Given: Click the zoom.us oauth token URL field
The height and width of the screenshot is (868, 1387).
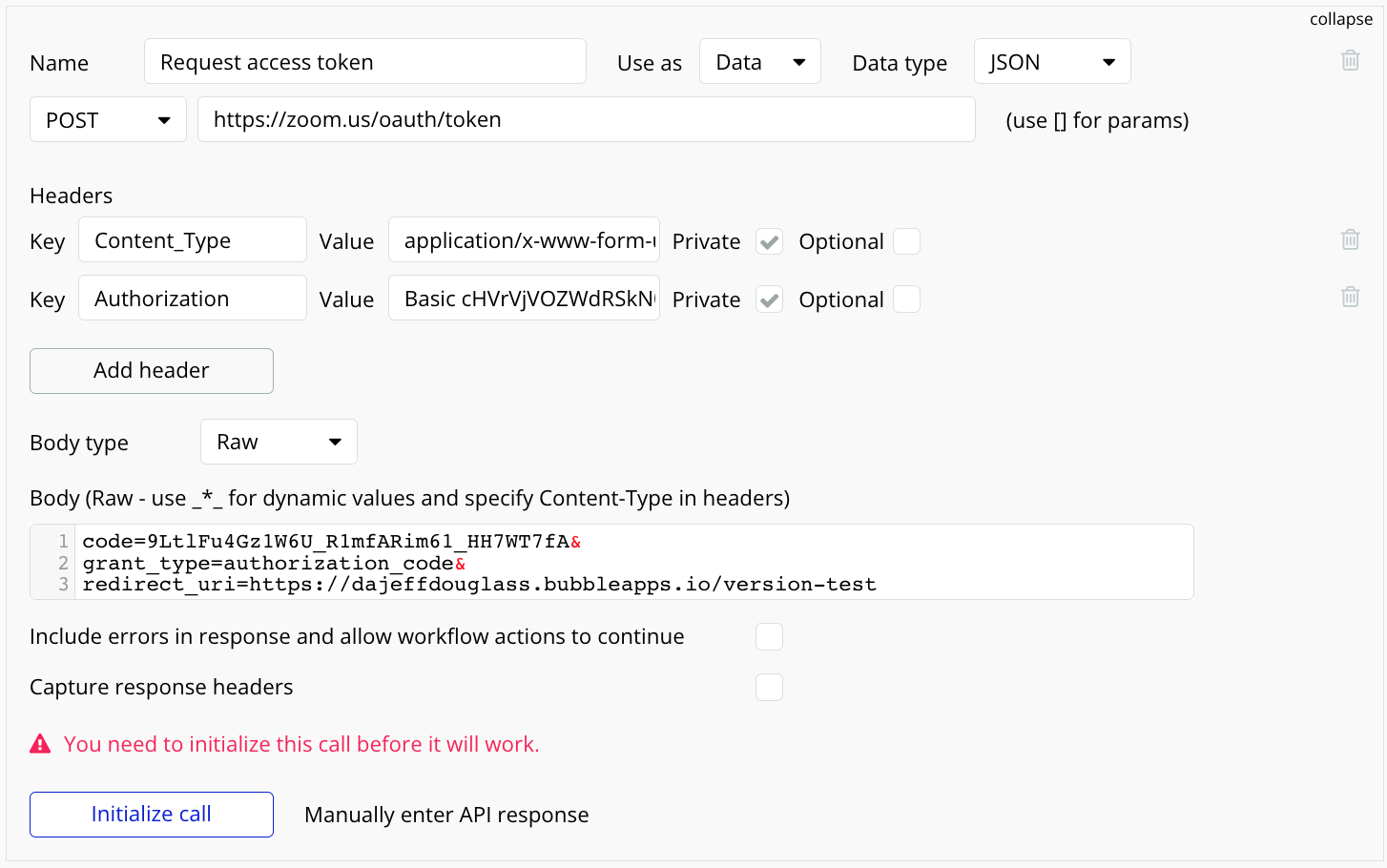Looking at the screenshot, I should 586,120.
